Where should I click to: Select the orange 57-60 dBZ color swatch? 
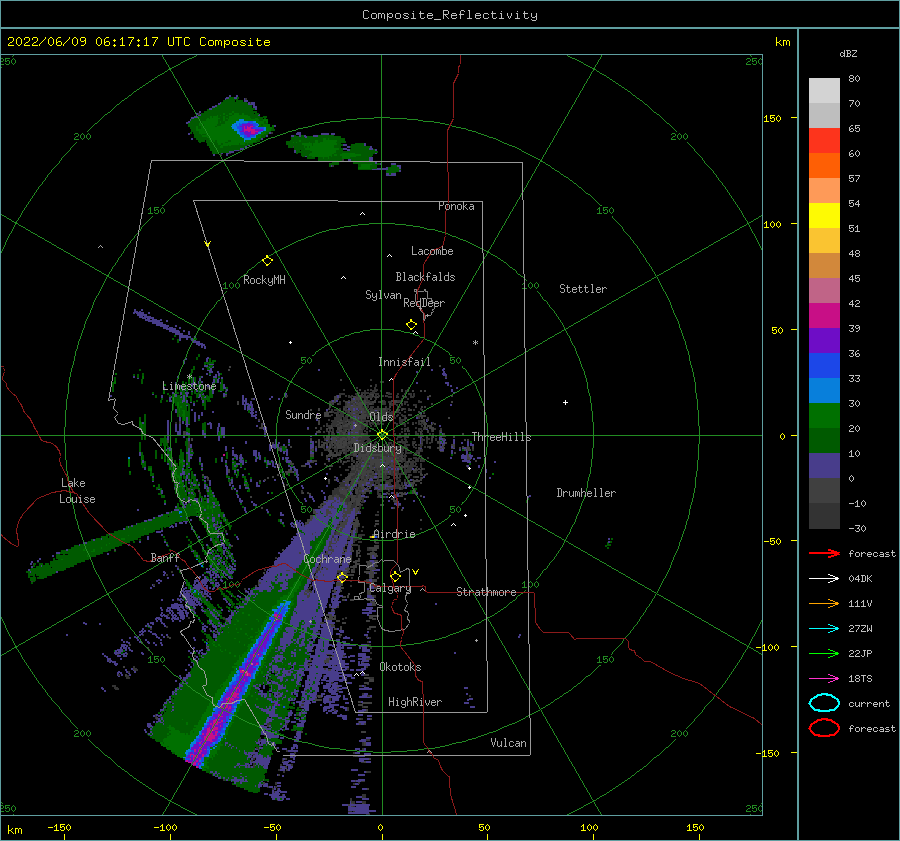click(824, 166)
